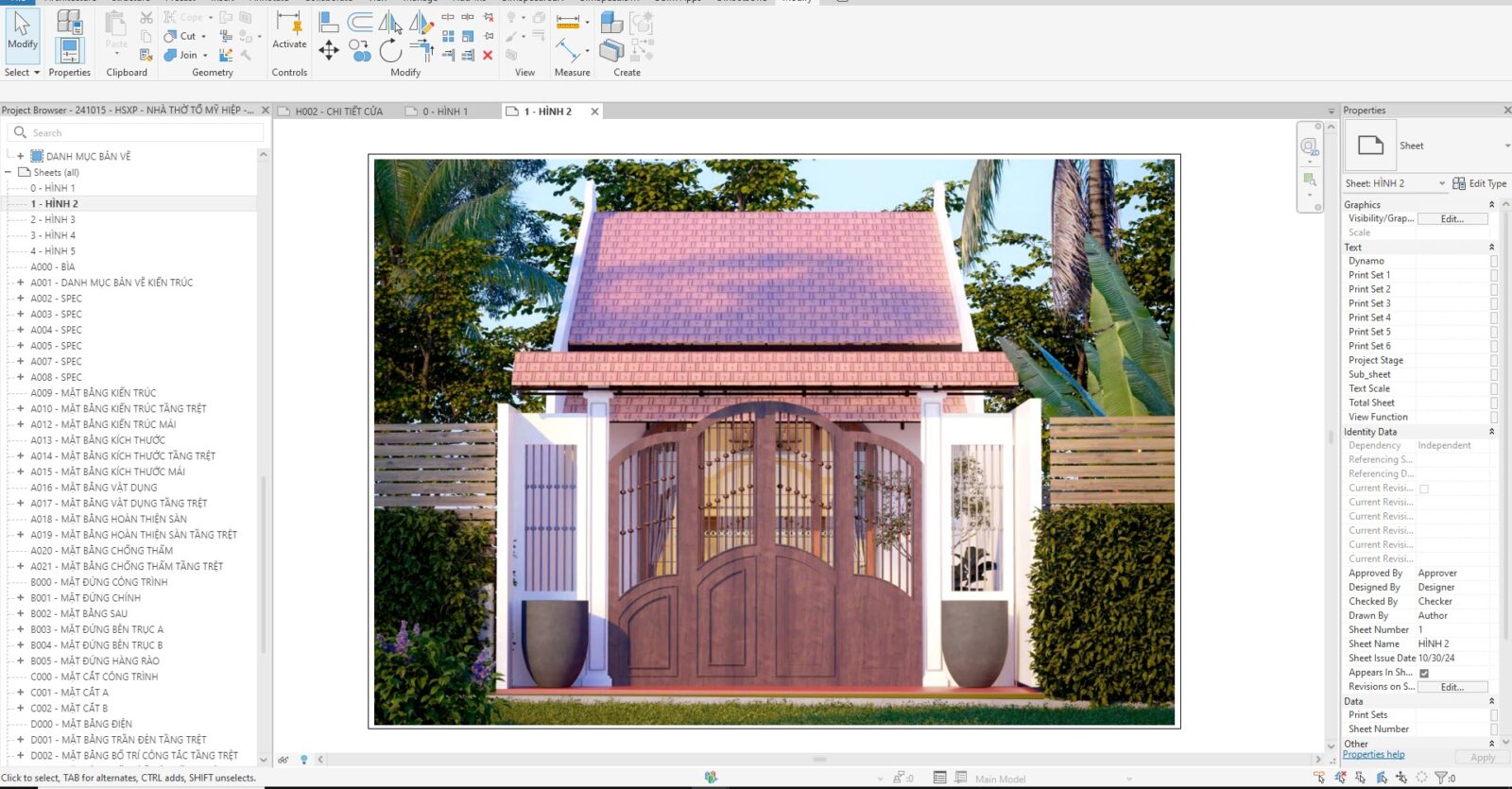Toggle the Dynamo checkbox
The width and height of the screenshot is (1512, 789).
click(1494, 261)
